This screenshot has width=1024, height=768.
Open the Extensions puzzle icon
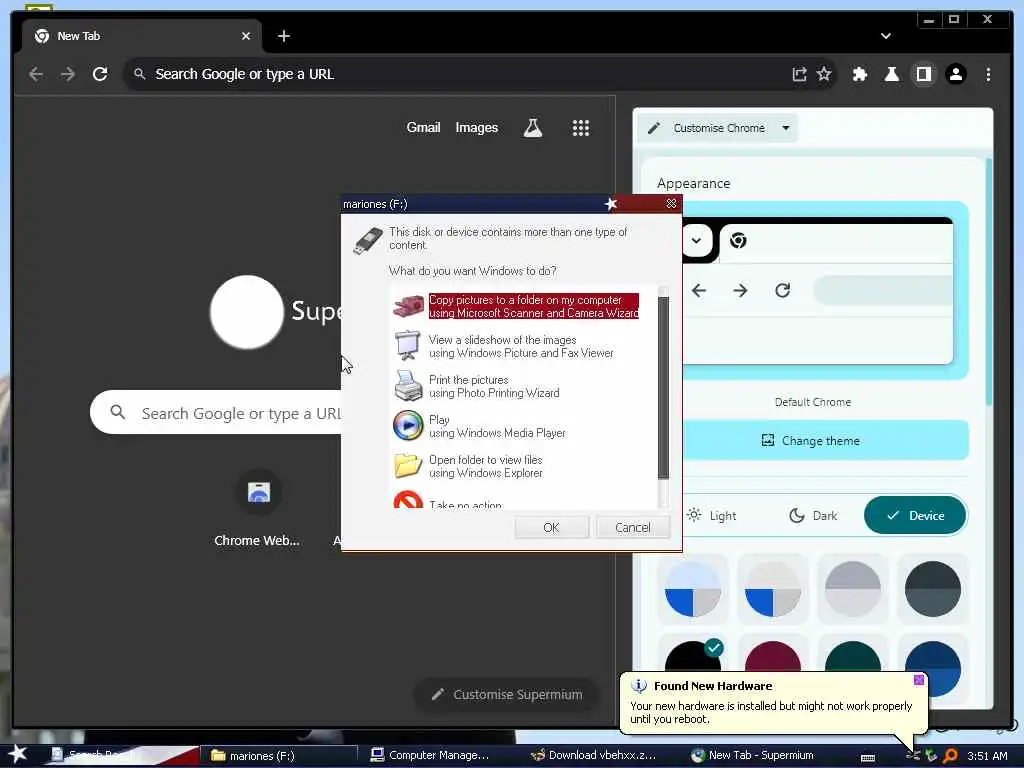(x=859, y=74)
